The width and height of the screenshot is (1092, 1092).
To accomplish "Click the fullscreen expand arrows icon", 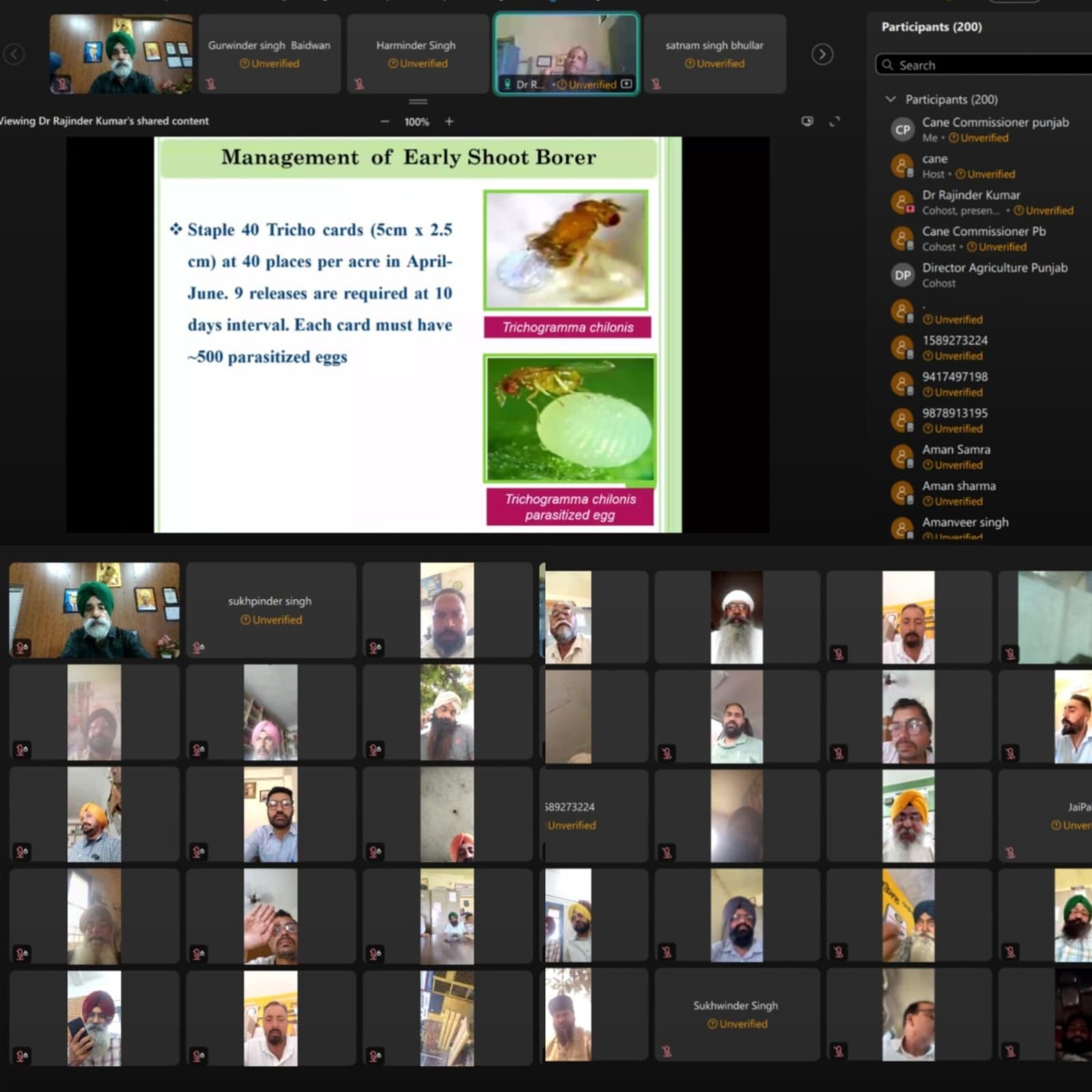I will (835, 122).
